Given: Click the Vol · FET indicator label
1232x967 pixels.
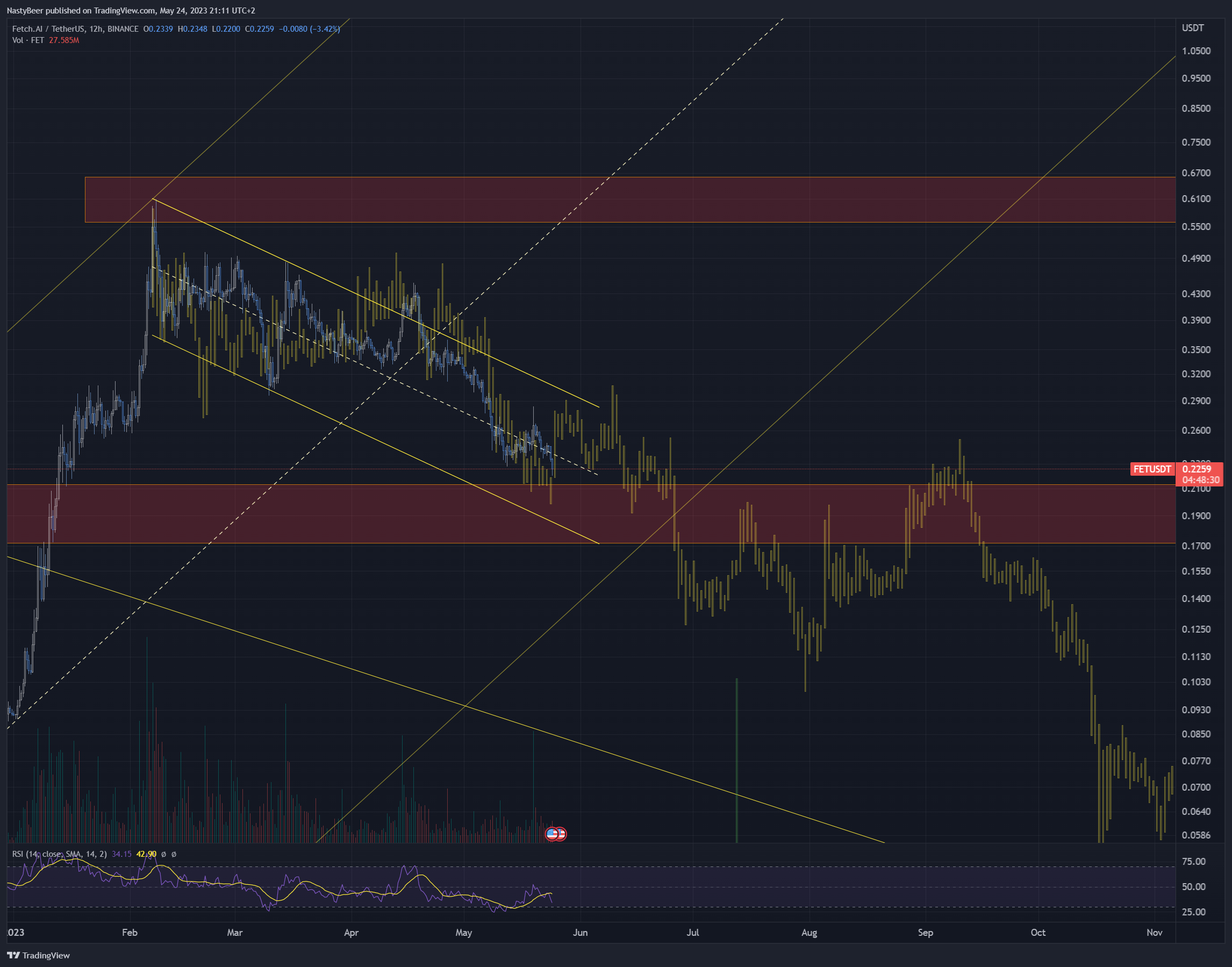Looking at the screenshot, I should (28, 40).
